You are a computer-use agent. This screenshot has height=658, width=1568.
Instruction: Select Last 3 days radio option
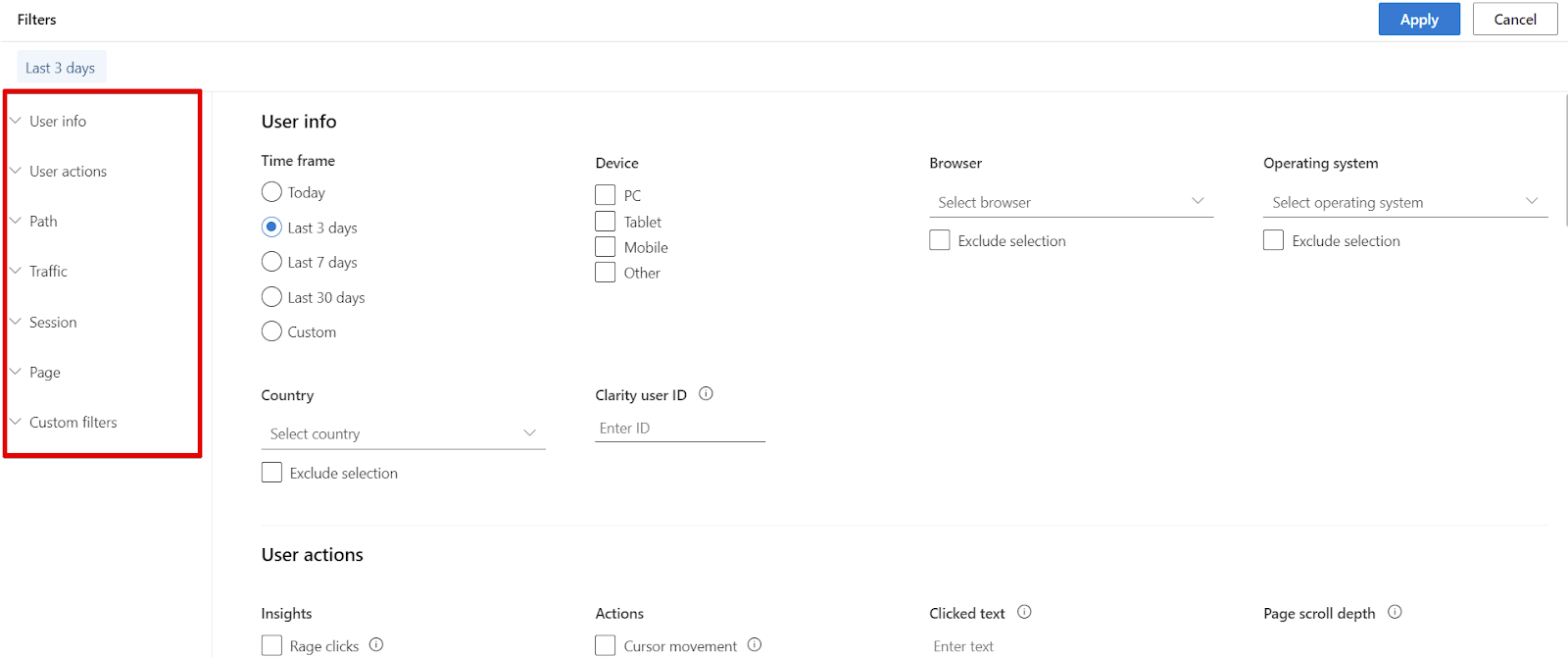pos(271,227)
